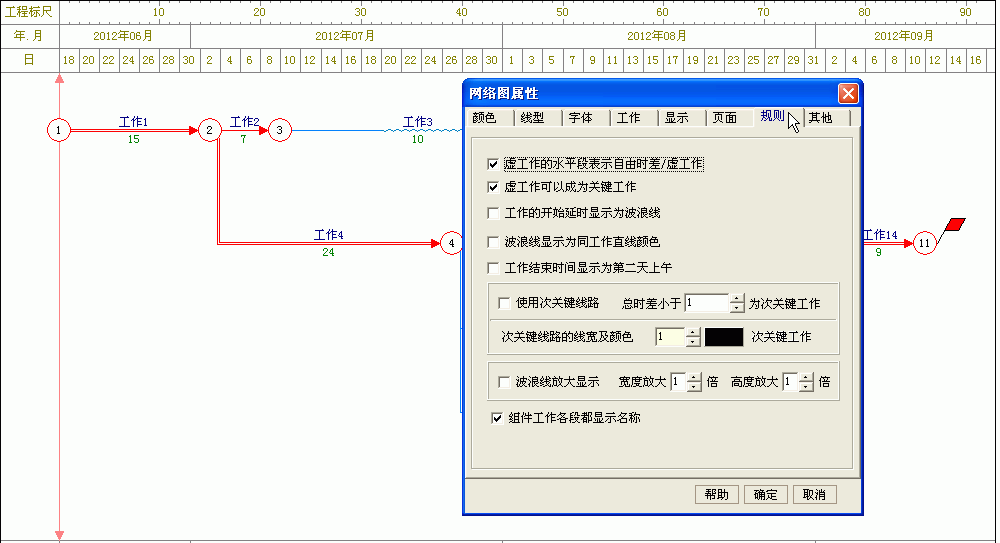
Task: Click the 2012年08月 header cell
Action: [659, 36]
